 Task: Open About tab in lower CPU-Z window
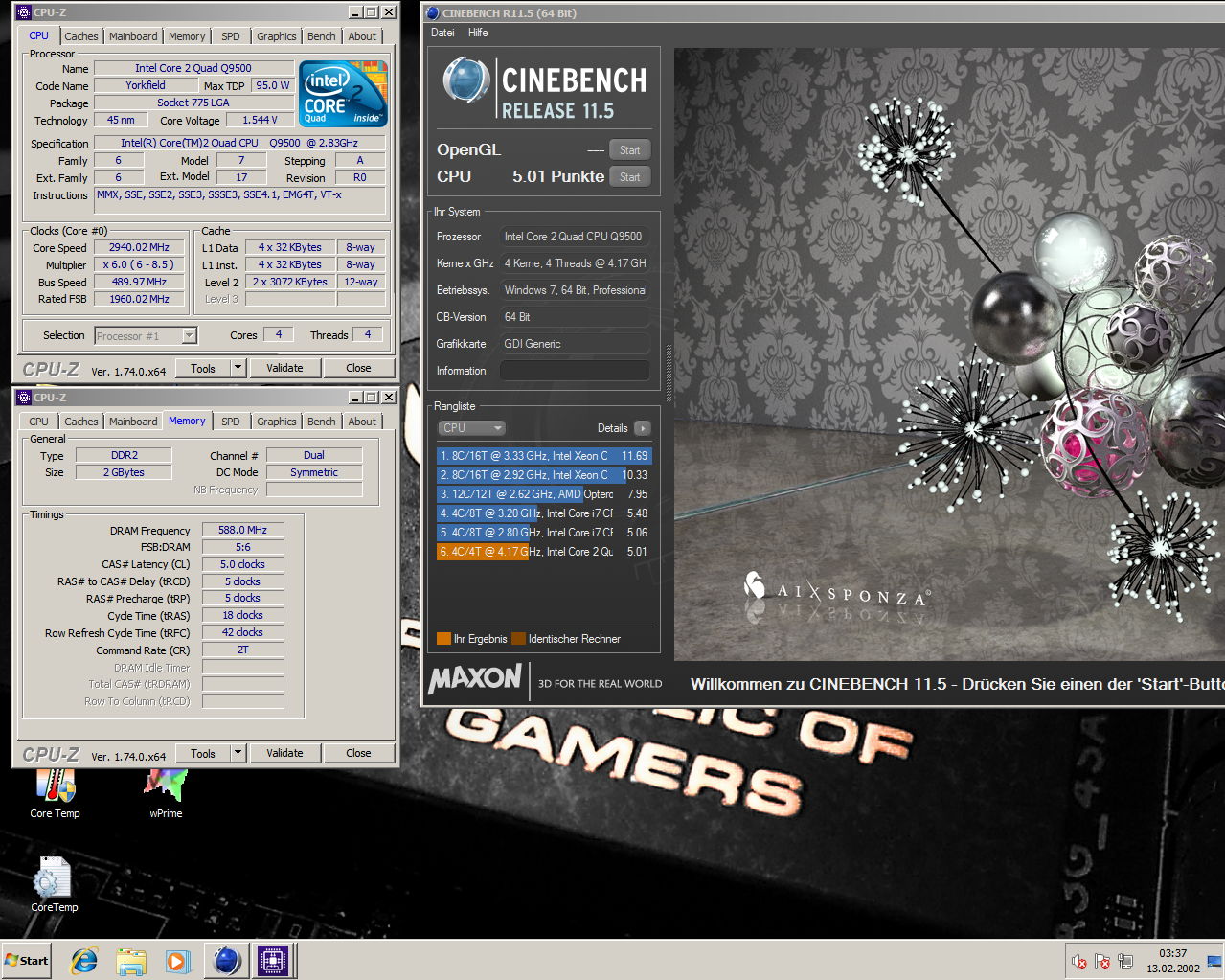point(362,422)
